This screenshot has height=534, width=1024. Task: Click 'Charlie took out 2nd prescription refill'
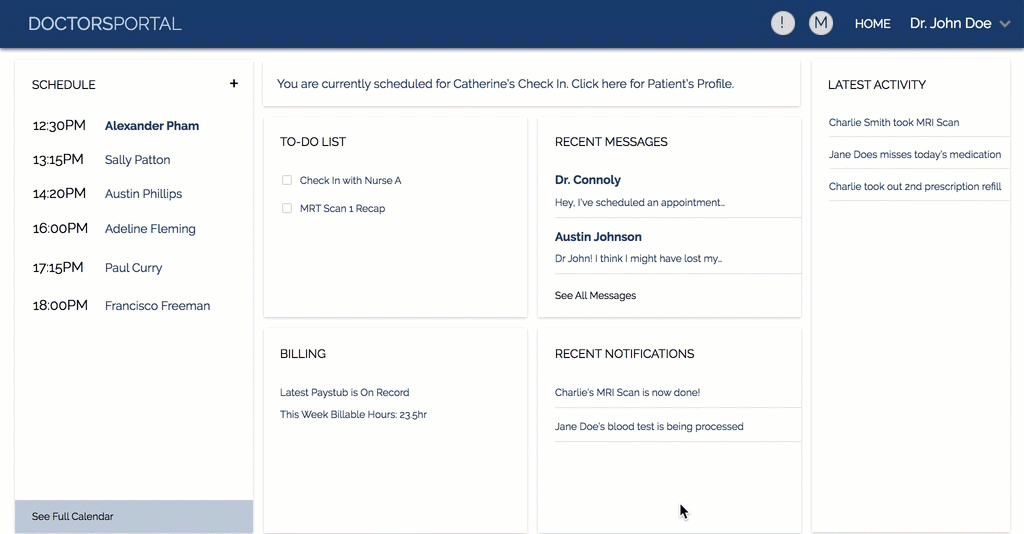coord(914,186)
